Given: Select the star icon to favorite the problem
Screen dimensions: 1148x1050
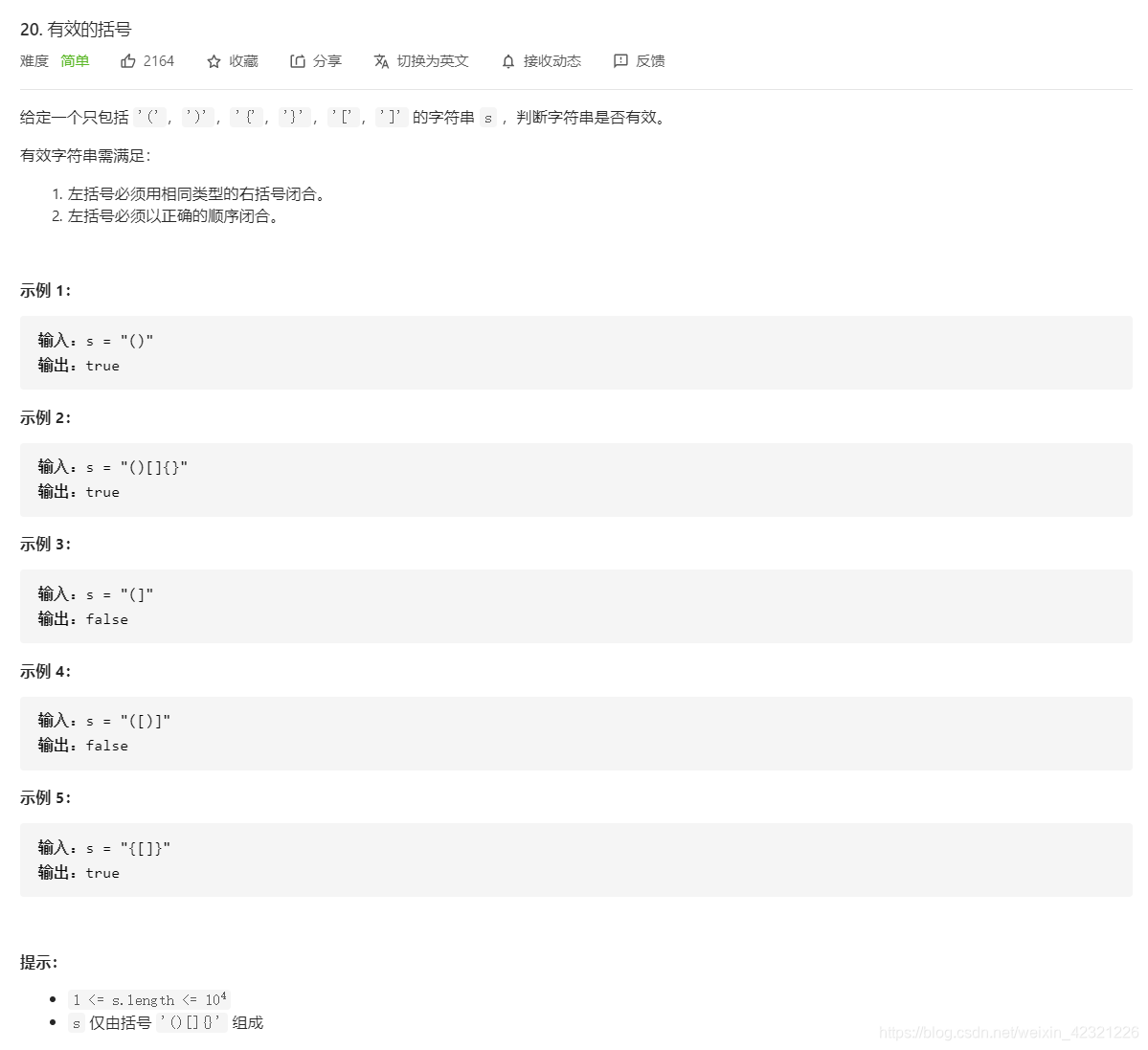Looking at the screenshot, I should tap(213, 60).
